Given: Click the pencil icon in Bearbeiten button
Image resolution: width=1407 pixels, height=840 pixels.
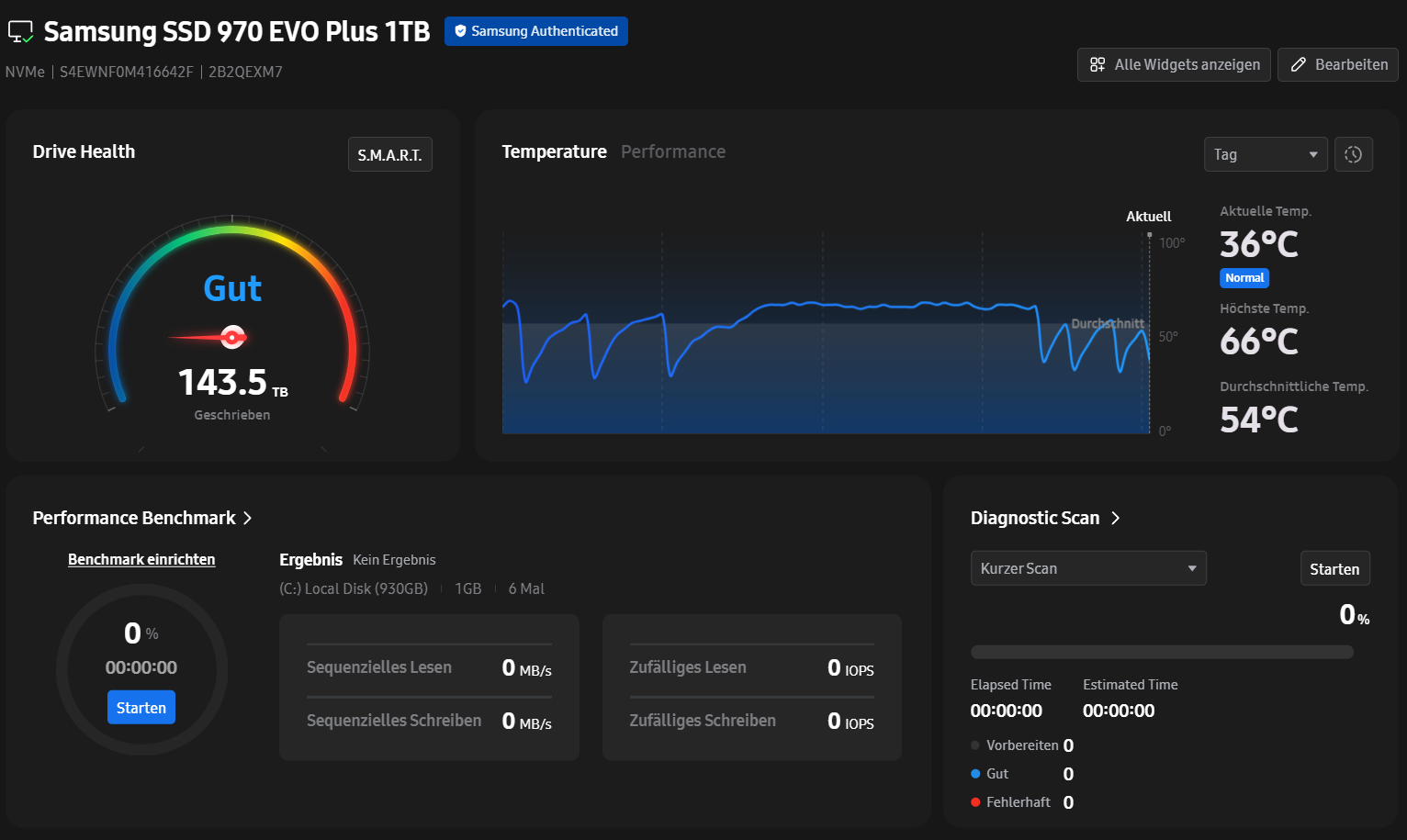Looking at the screenshot, I should [1299, 64].
